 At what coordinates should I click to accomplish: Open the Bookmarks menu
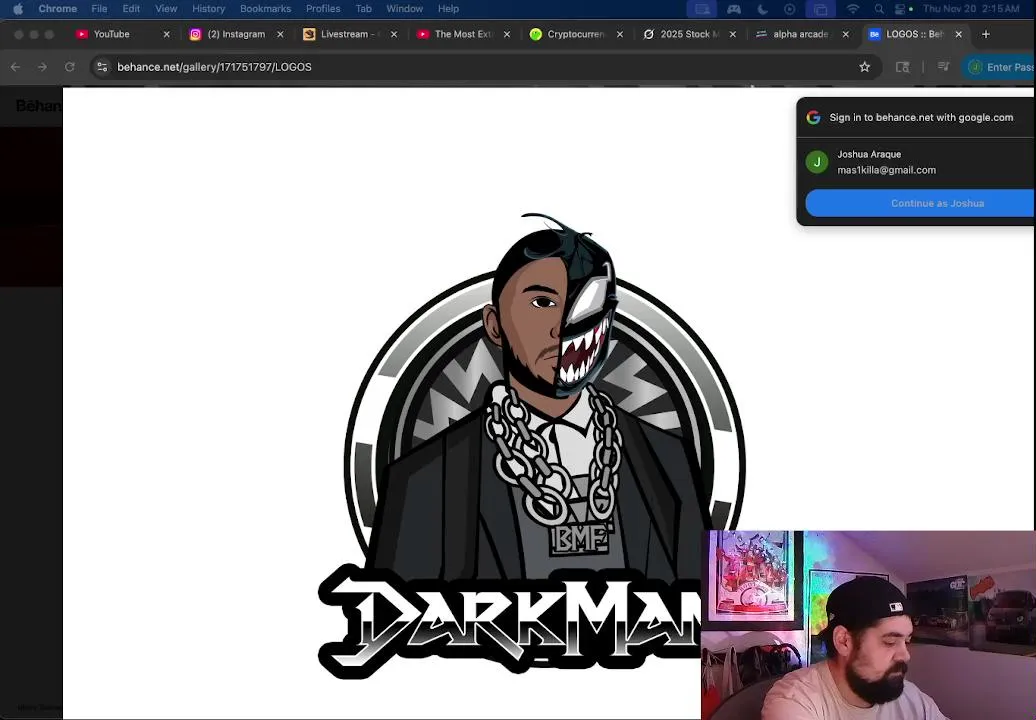pyautogui.click(x=265, y=9)
